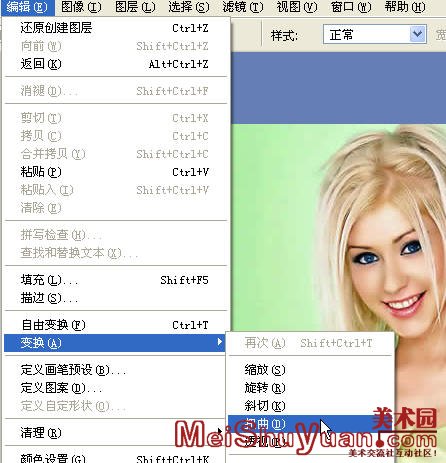This screenshot has height=463, width=446.
Task: Expand the 变换(A) submenu arrow
Action: 219,342
